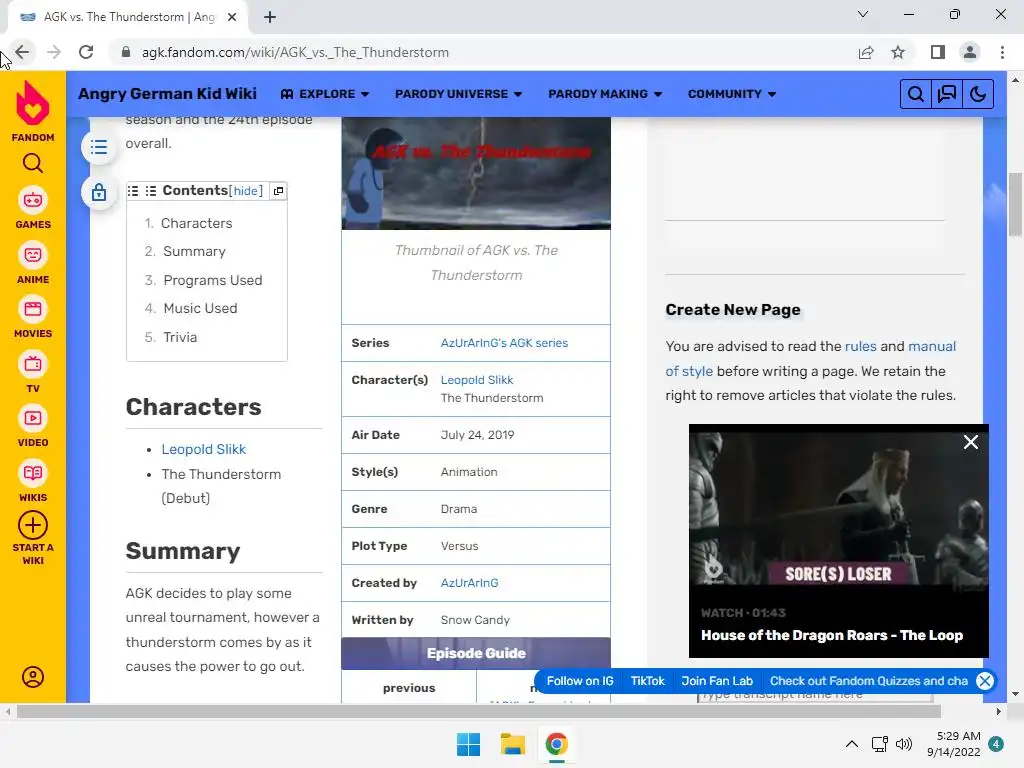Click the page lock icon
The width and height of the screenshot is (1024, 768).
point(99,192)
